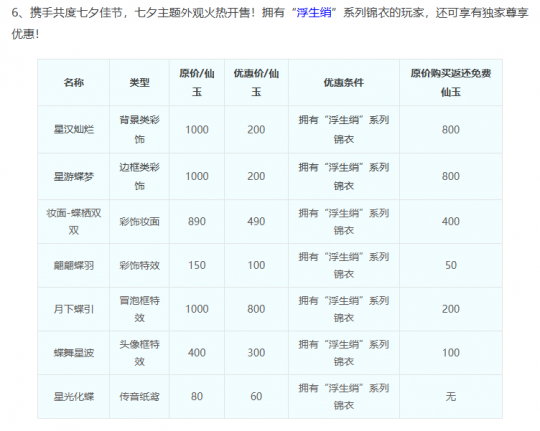The image size is (540, 431).
Task: Click the 150 original price cell
Action: [x=197, y=265]
